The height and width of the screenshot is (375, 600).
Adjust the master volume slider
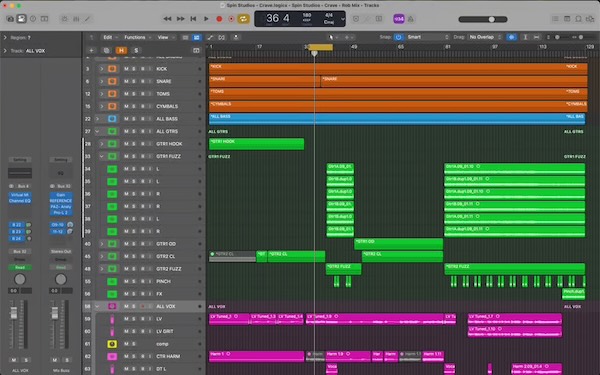point(483,19)
